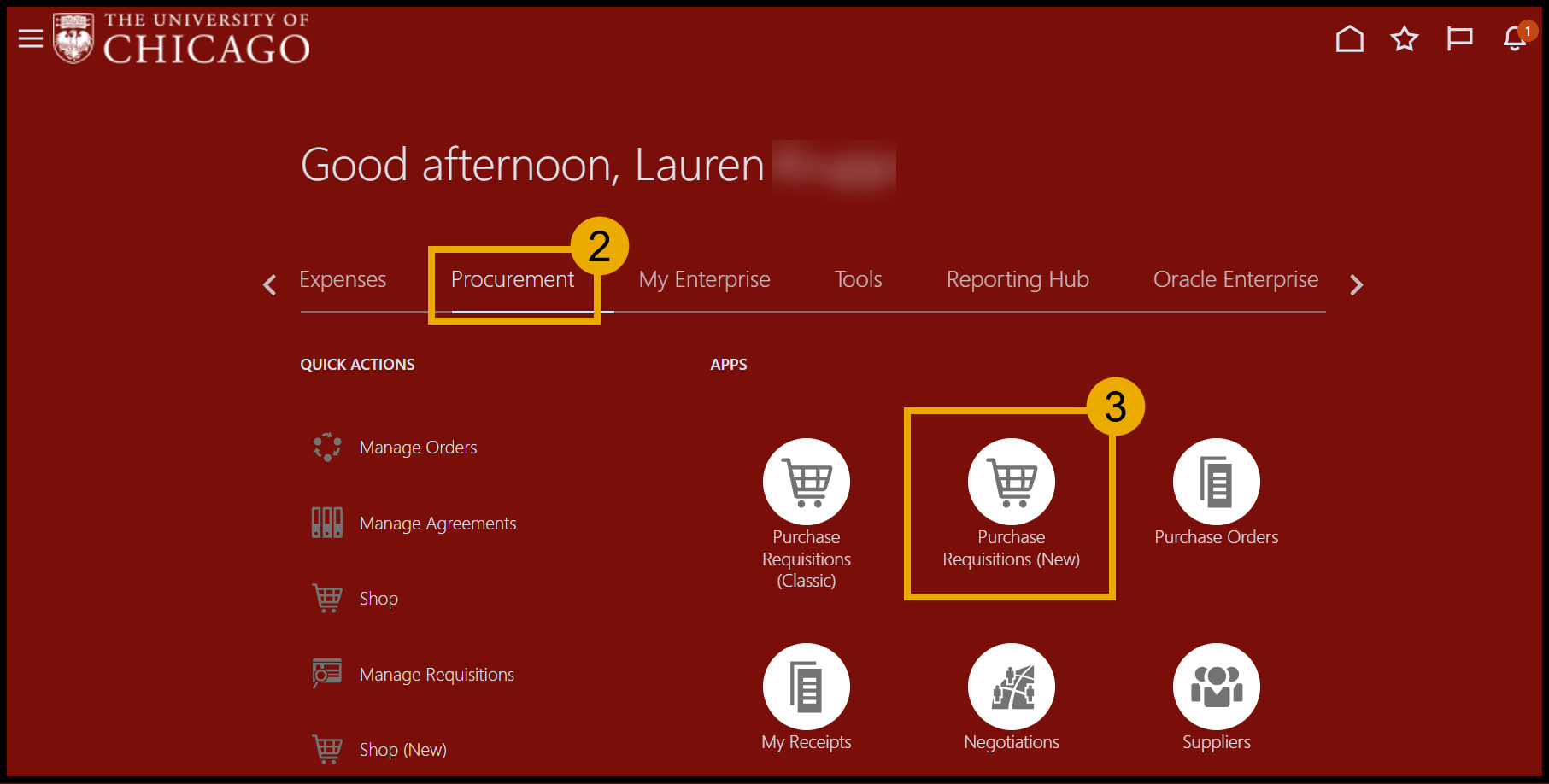This screenshot has width=1549, height=784.
Task: Open the Watchlist flag icon
Action: click(1459, 38)
